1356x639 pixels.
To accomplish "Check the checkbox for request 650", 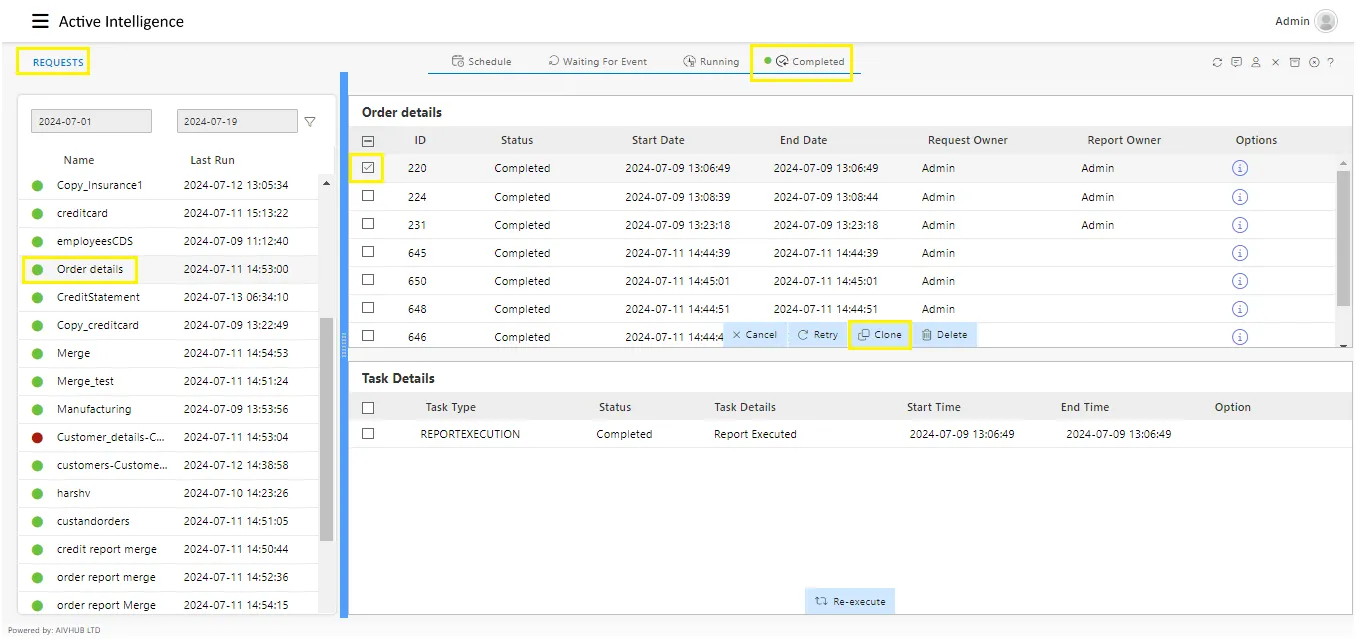I will [368, 280].
